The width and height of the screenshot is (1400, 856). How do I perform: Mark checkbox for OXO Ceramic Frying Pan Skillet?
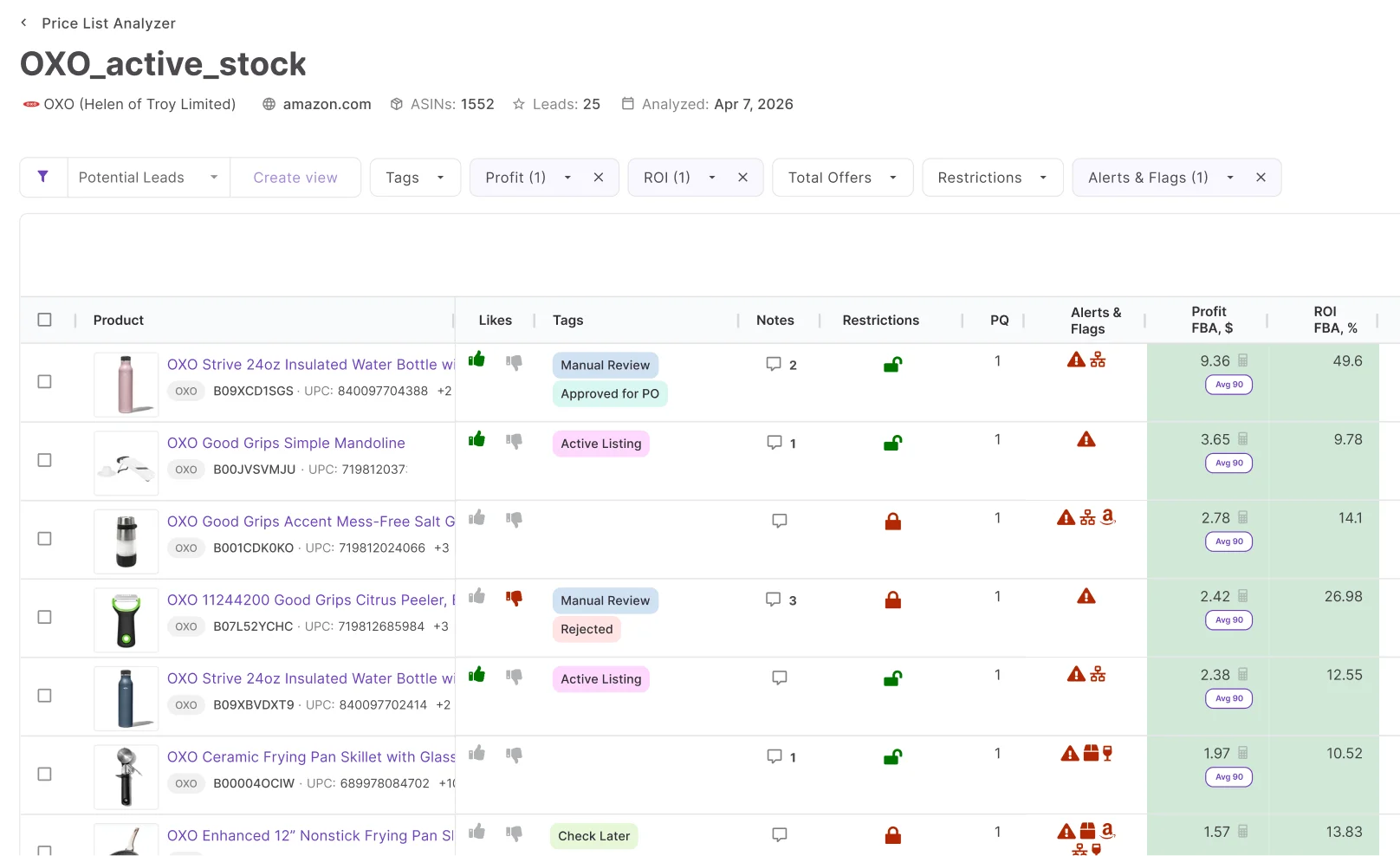click(45, 774)
